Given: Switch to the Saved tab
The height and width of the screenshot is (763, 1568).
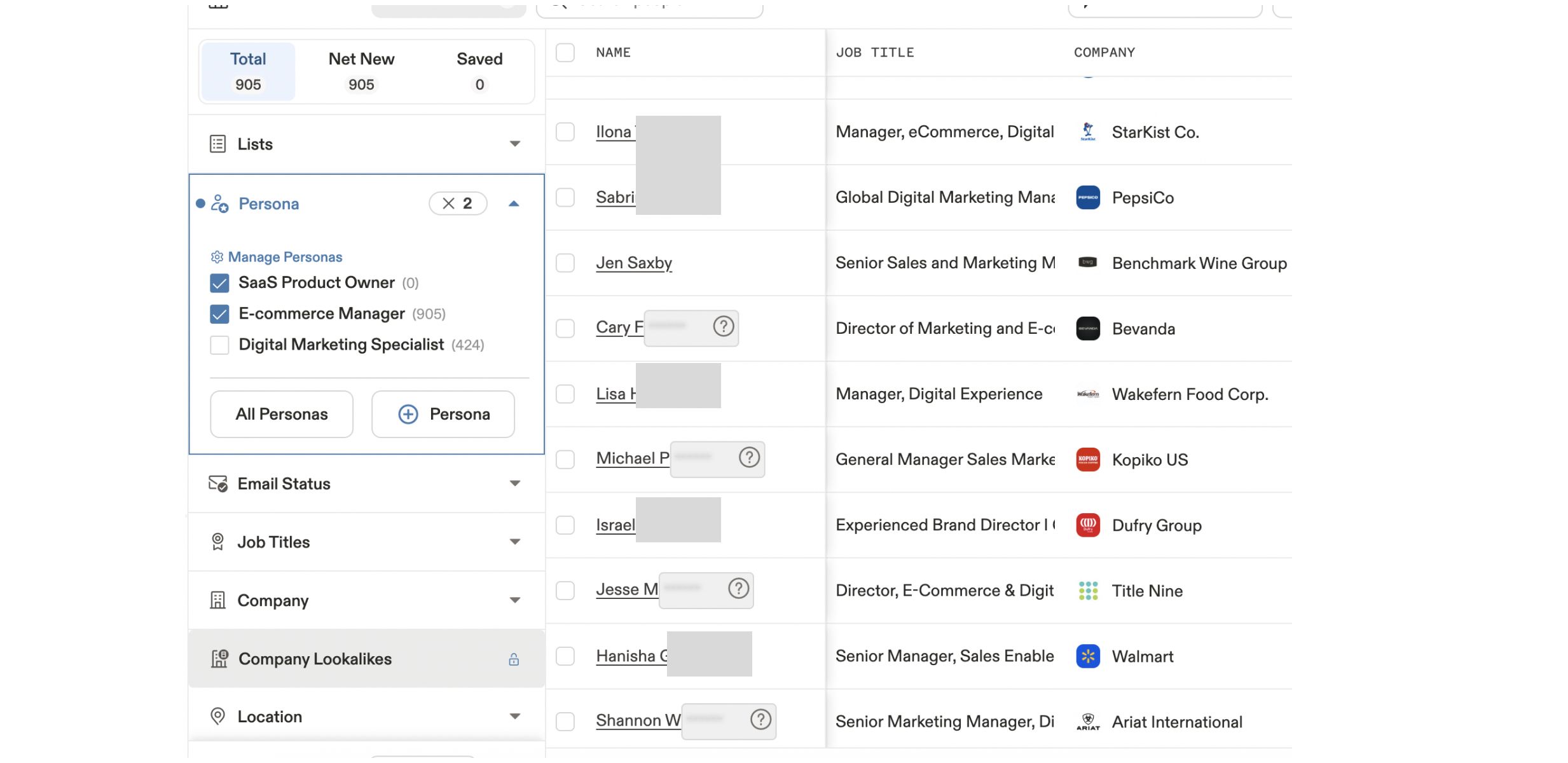Looking at the screenshot, I should [479, 71].
